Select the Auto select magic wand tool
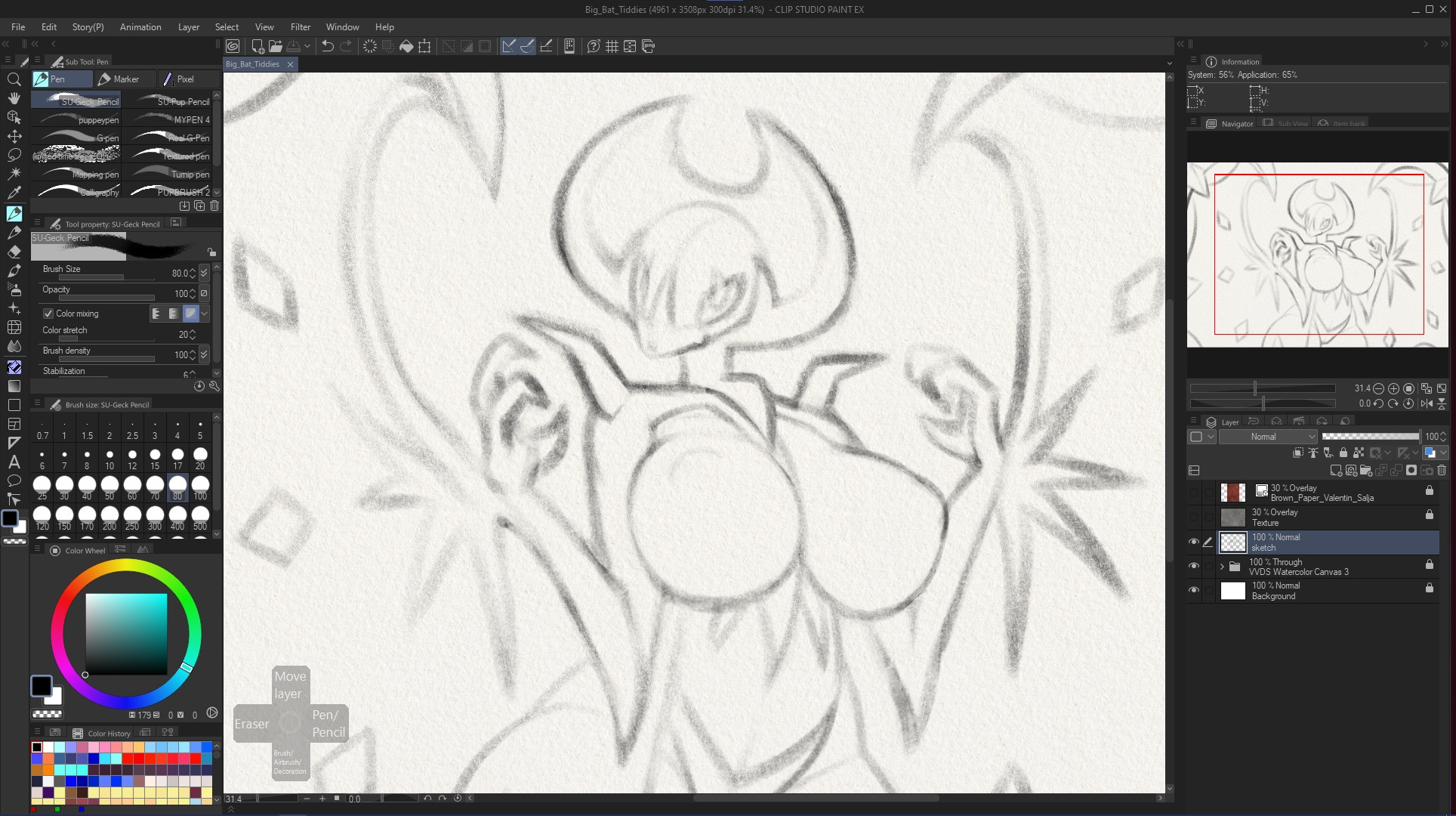 point(14,175)
